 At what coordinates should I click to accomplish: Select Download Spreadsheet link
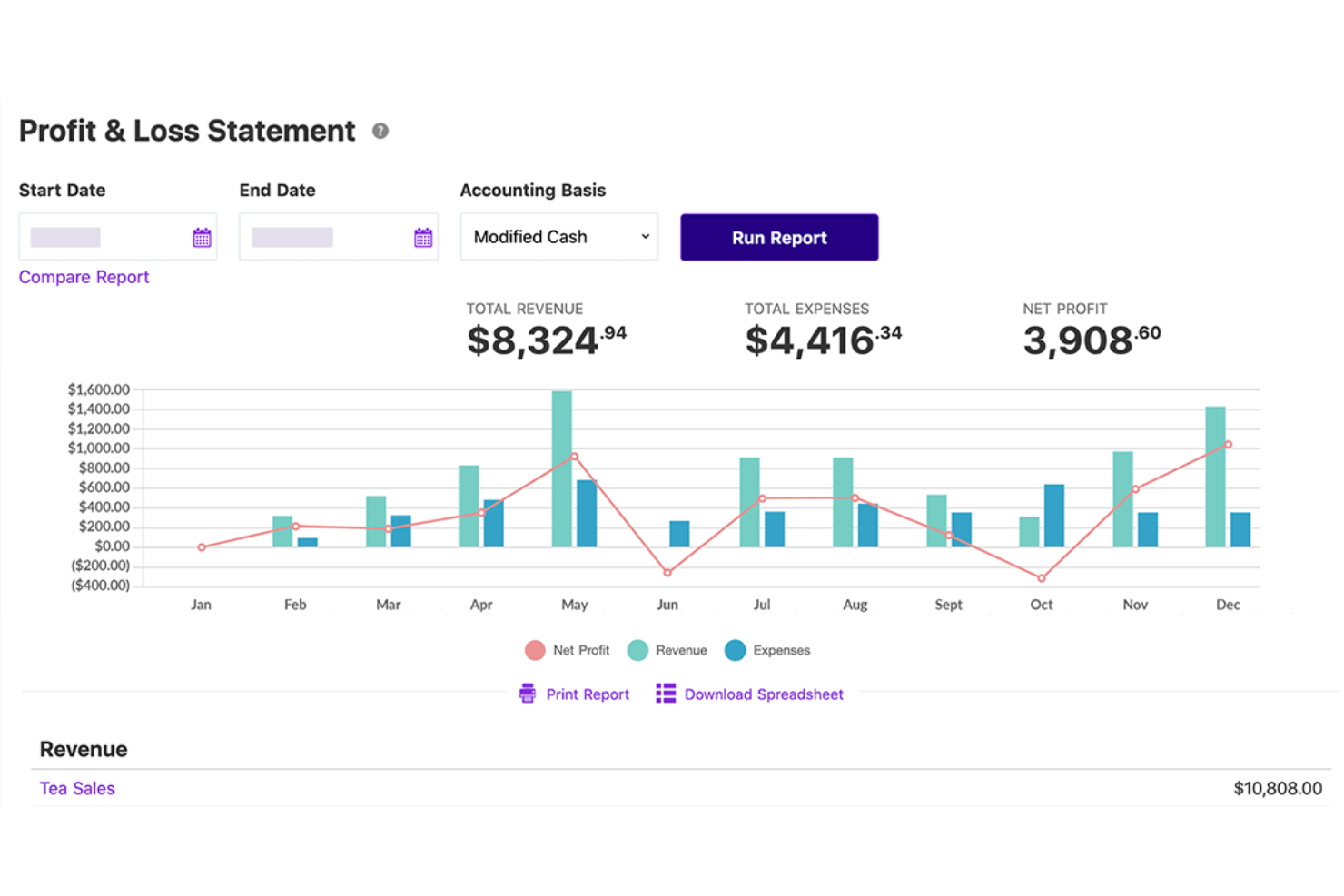[x=764, y=694]
